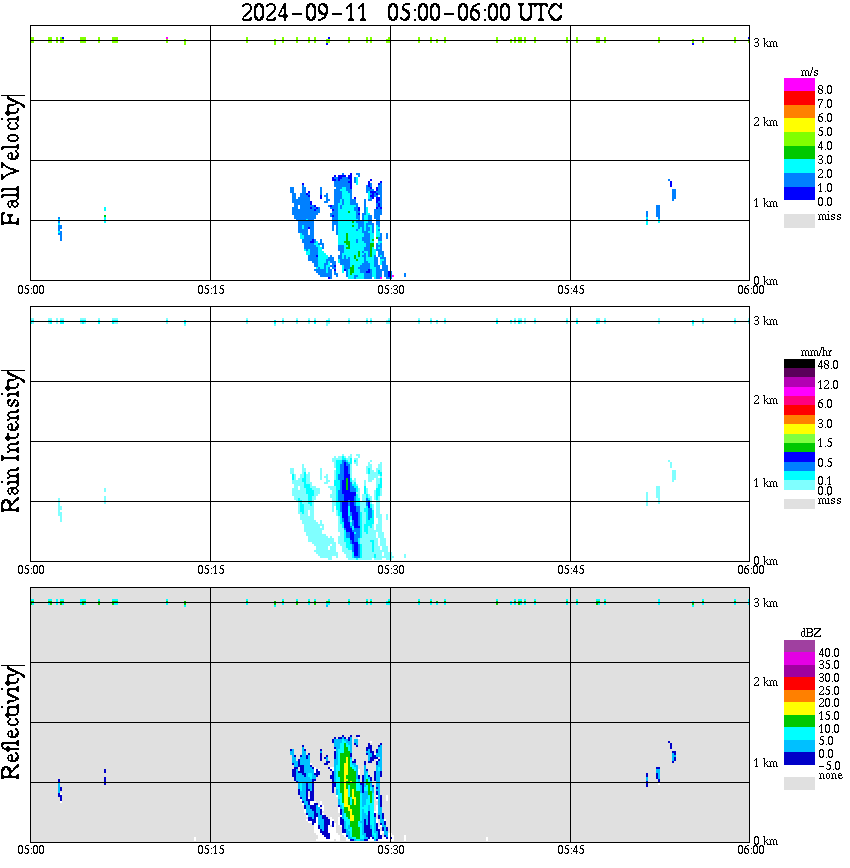The height and width of the screenshot is (868, 850).
Task: Pick the orange swatch in m/s legend
Action: tap(799, 111)
